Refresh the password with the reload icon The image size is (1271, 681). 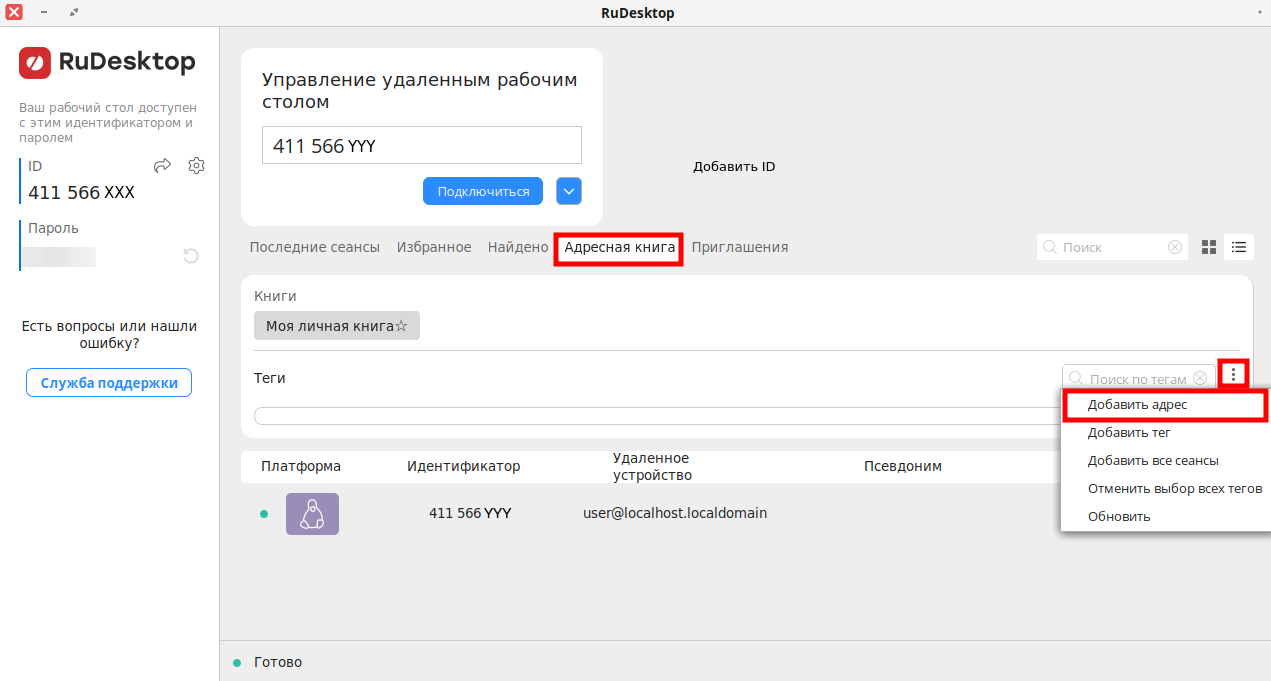(191, 257)
